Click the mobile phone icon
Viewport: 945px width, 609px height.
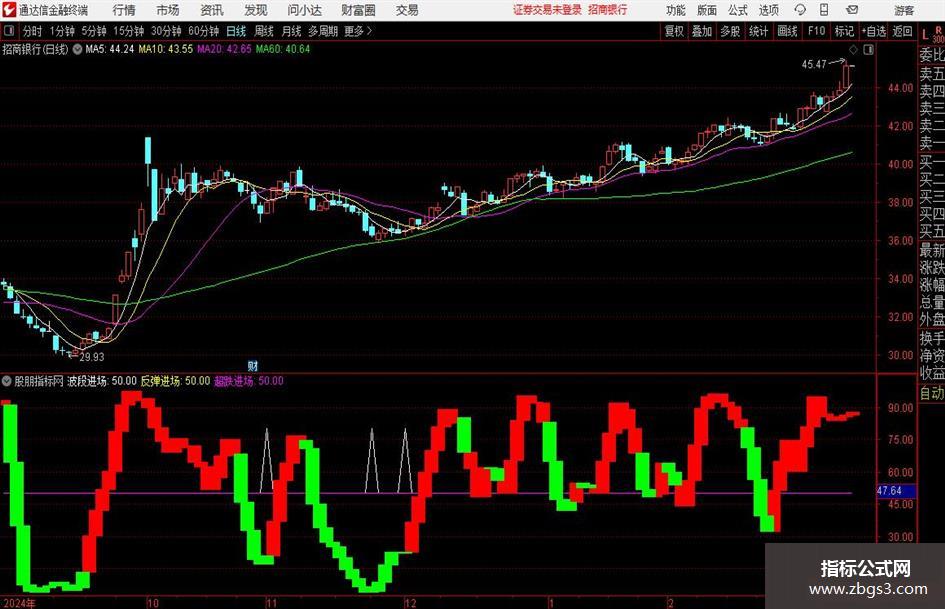(x=824, y=10)
